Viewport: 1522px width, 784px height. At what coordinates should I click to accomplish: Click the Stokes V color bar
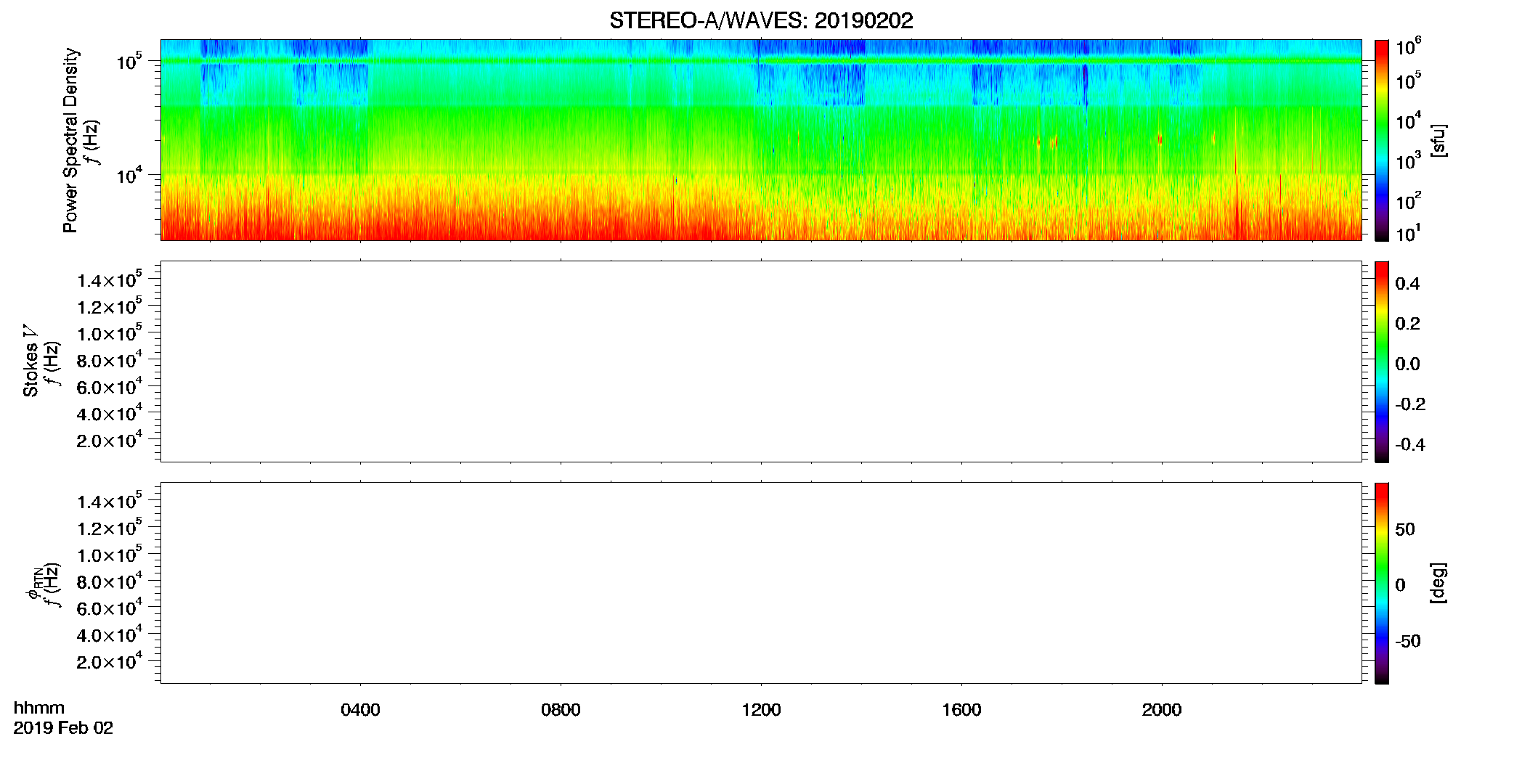(x=1381, y=362)
